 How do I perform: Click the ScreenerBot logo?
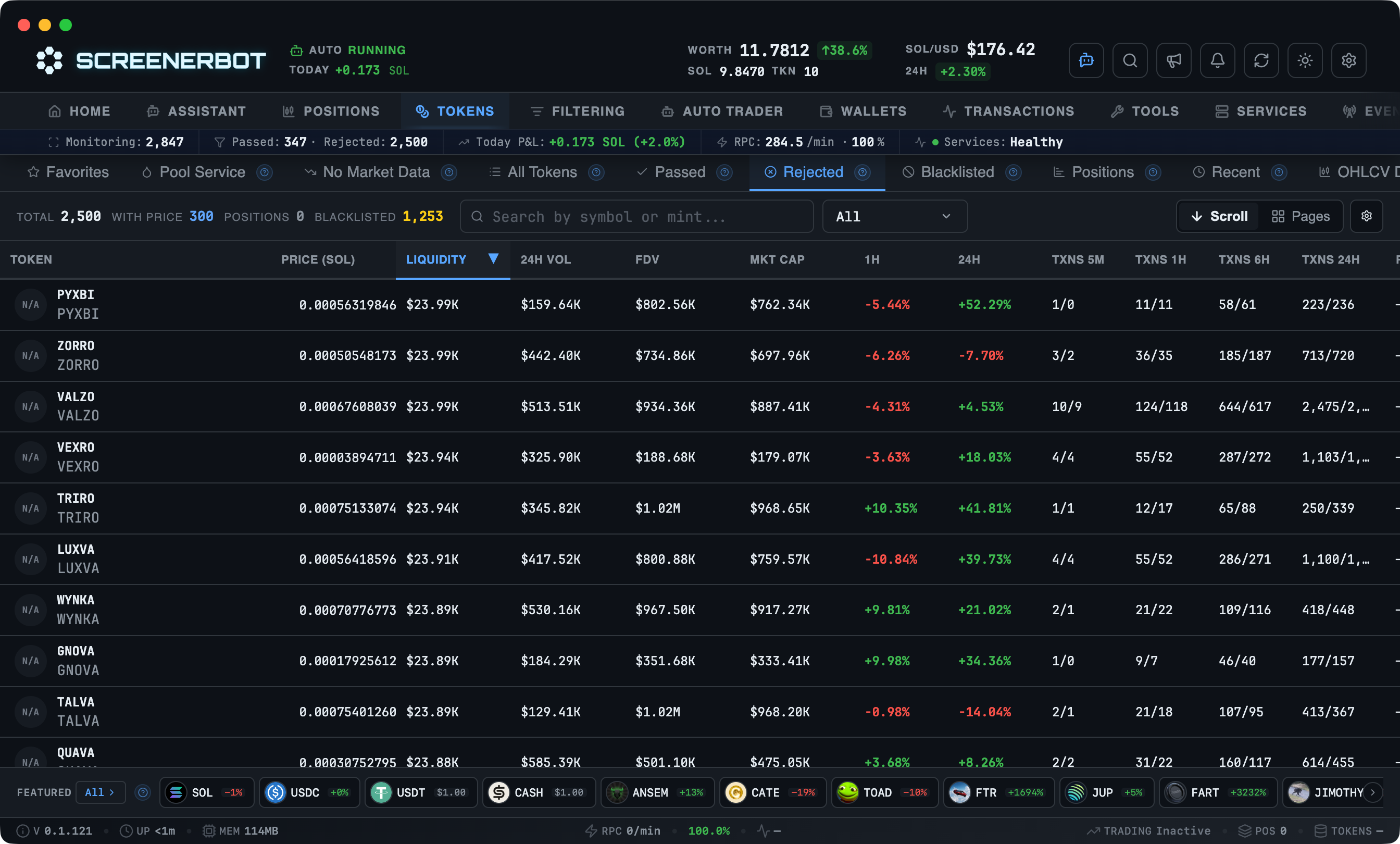pos(151,60)
